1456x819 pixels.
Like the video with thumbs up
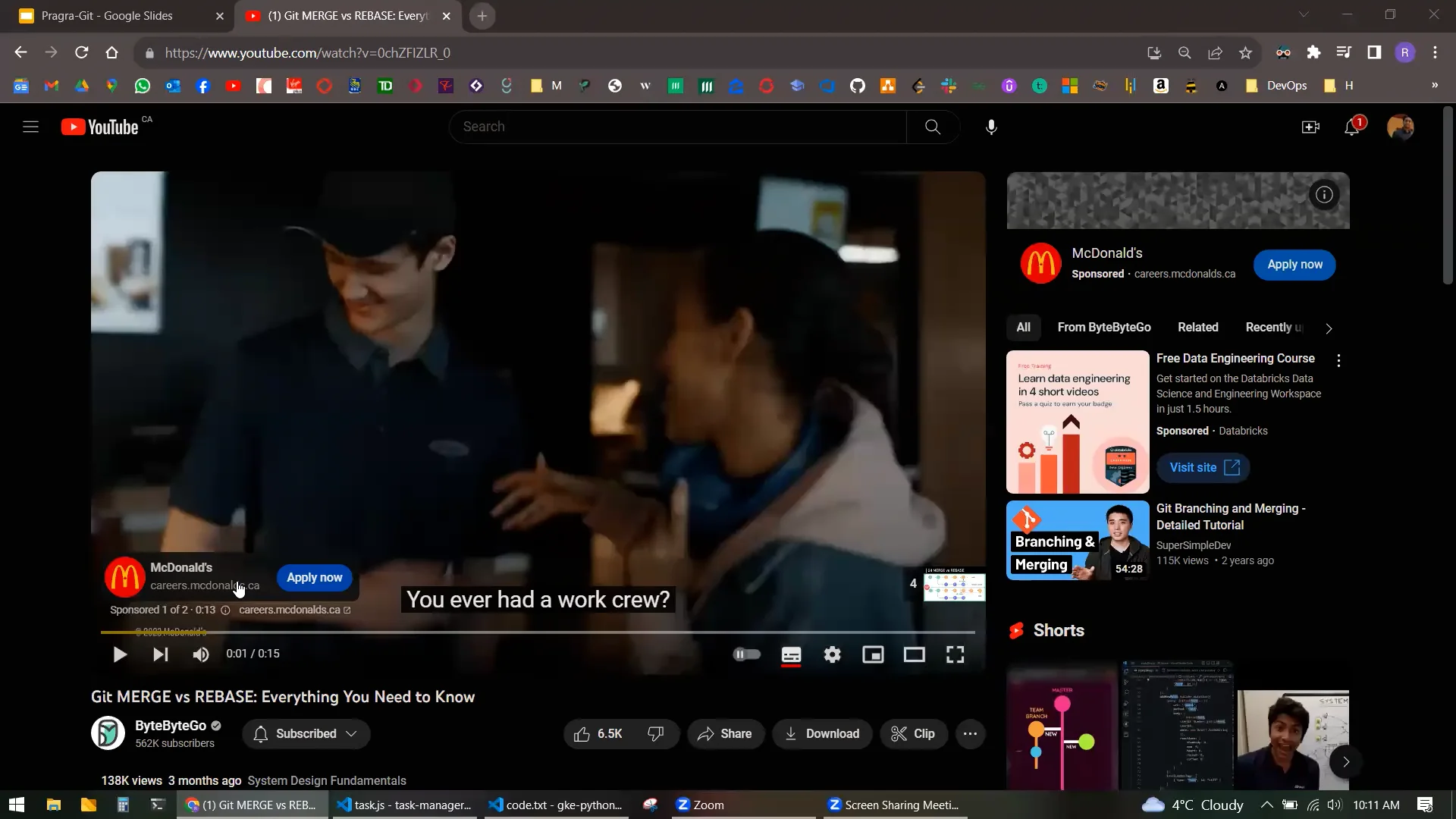pyautogui.click(x=598, y=734)
